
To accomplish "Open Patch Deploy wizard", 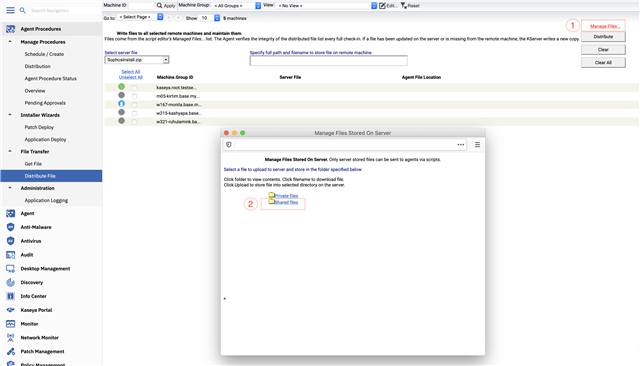I will point(39,127).
